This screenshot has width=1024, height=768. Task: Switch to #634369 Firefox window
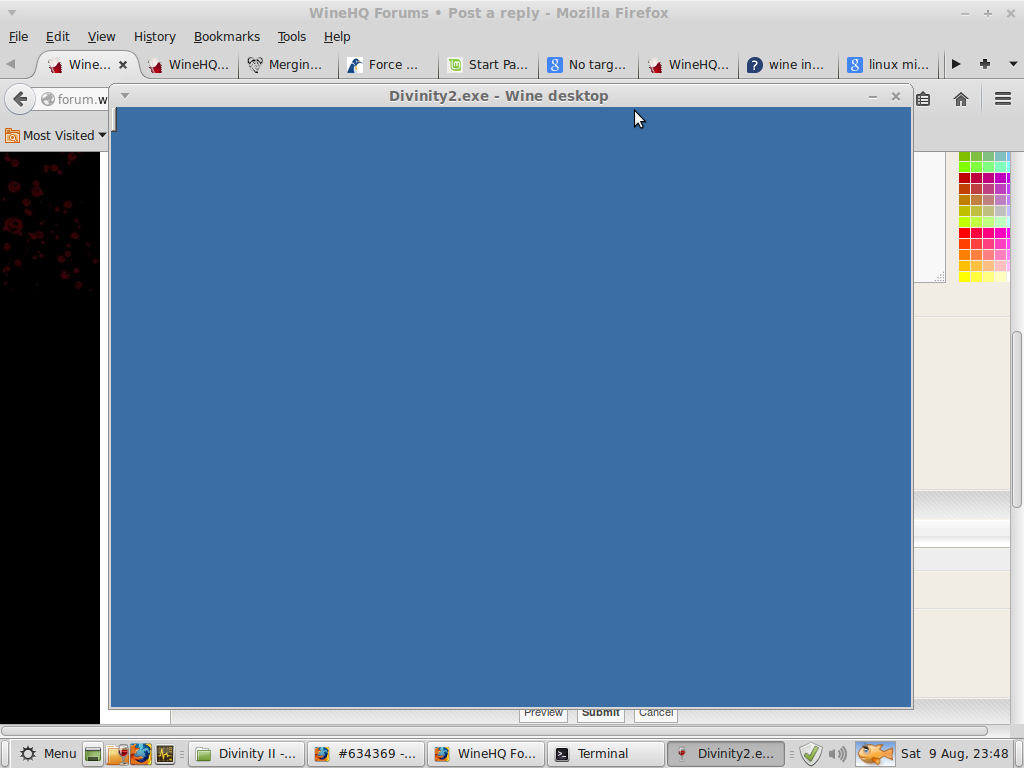pyautogui.click(x=366, y=754)
